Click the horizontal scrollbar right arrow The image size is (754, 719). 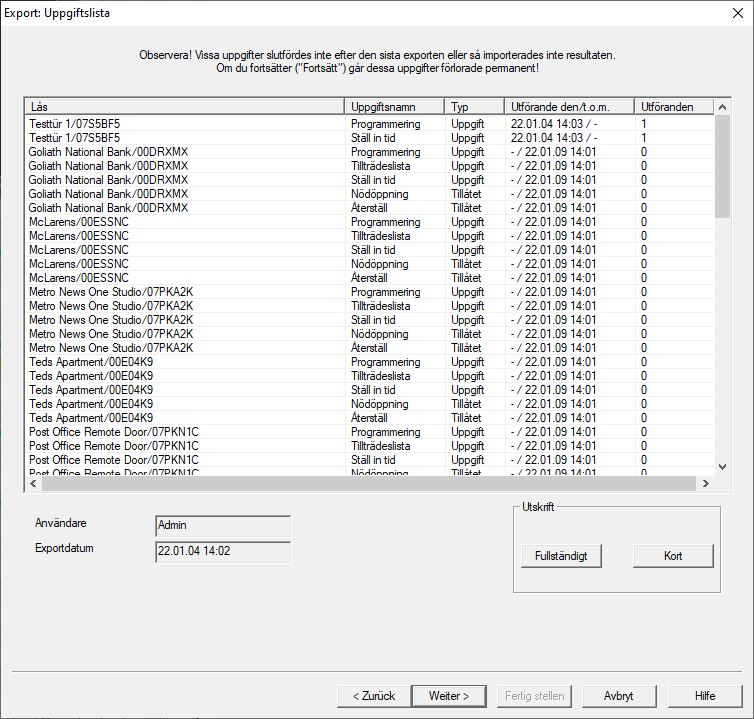coord(705,483)
